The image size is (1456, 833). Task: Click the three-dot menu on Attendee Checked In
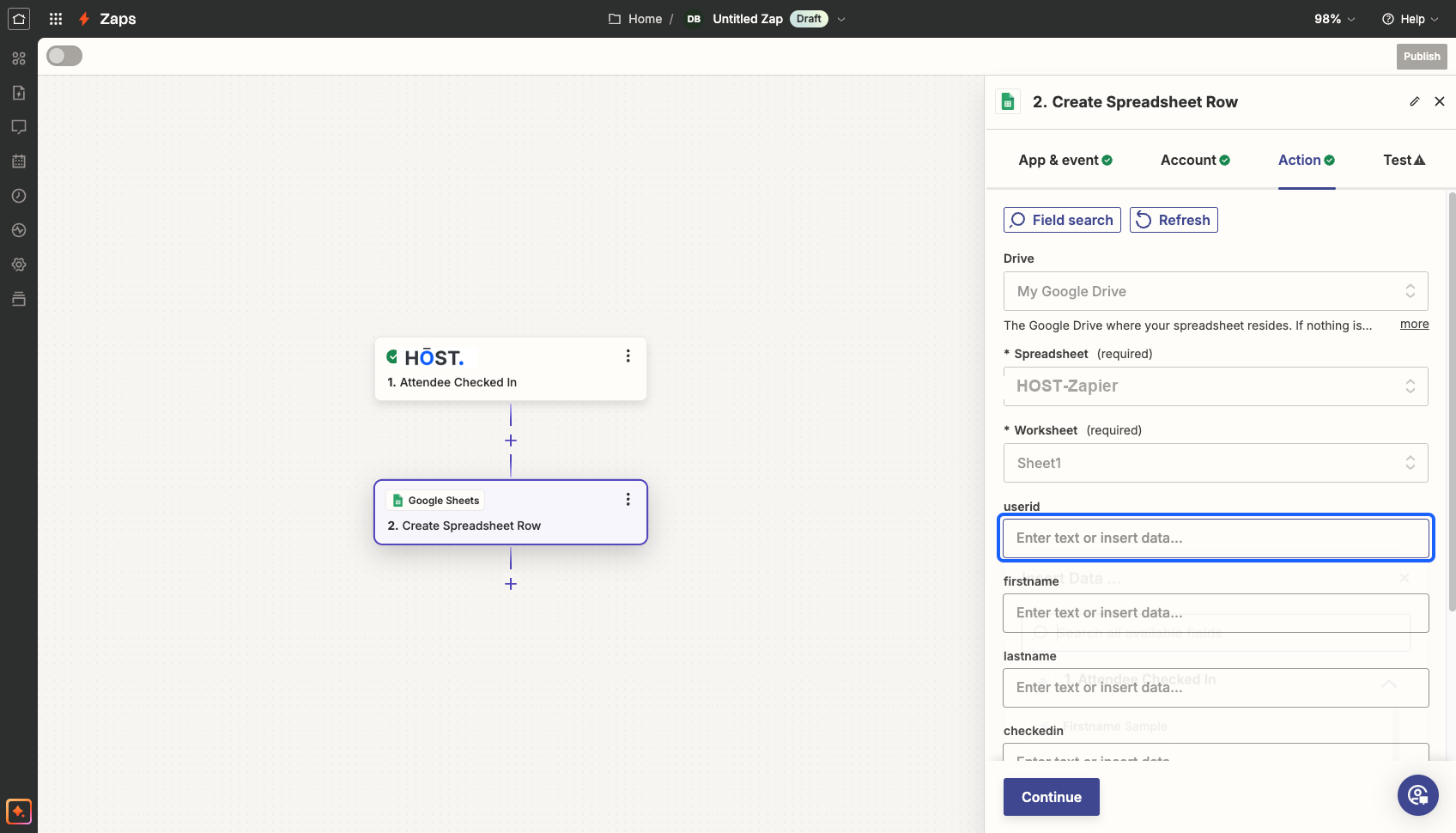pos(628,356)
